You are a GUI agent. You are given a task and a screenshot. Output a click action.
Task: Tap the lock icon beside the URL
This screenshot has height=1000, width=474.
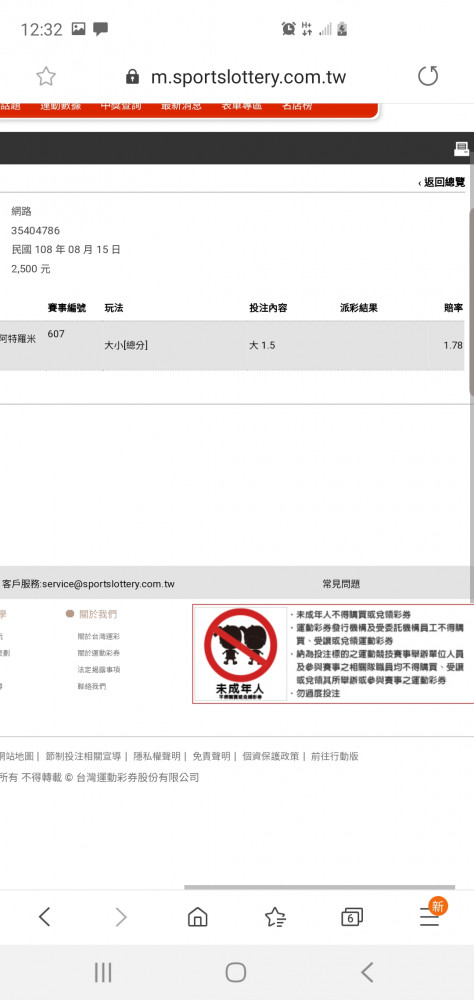click(132, 77)
